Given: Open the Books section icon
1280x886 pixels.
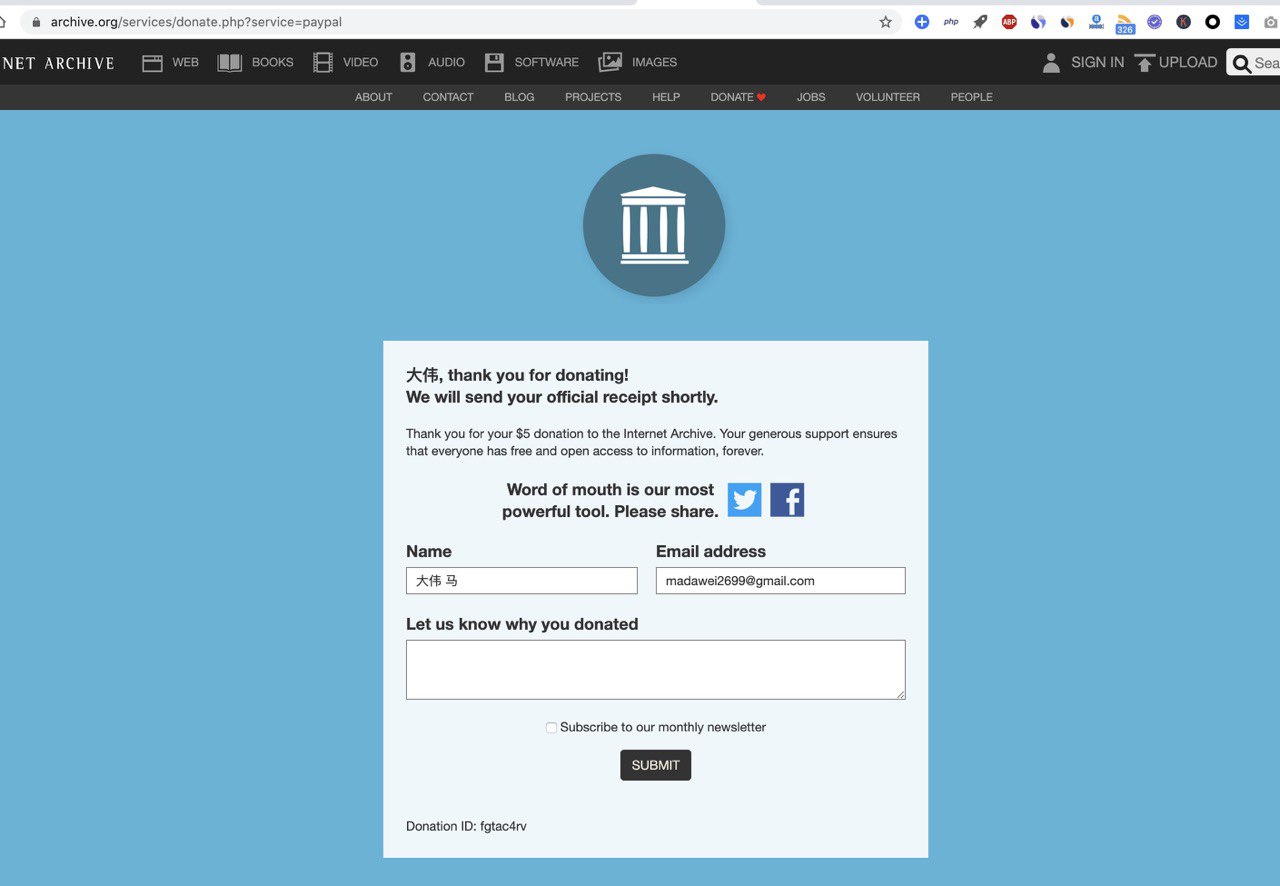Looking at the screenshot, I should (230, 63).
